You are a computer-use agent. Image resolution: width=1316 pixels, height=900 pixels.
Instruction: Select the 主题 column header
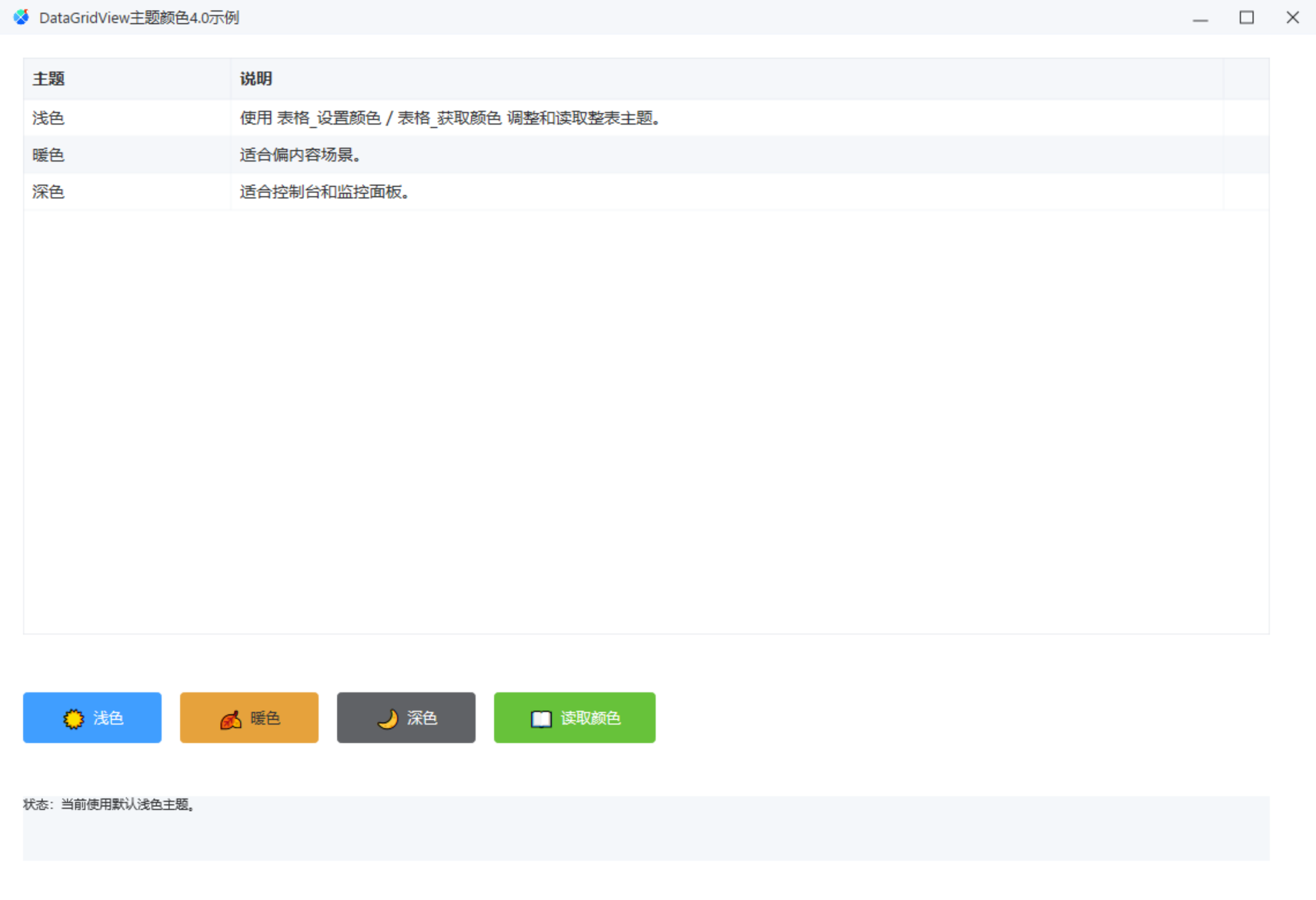point(127,78)
